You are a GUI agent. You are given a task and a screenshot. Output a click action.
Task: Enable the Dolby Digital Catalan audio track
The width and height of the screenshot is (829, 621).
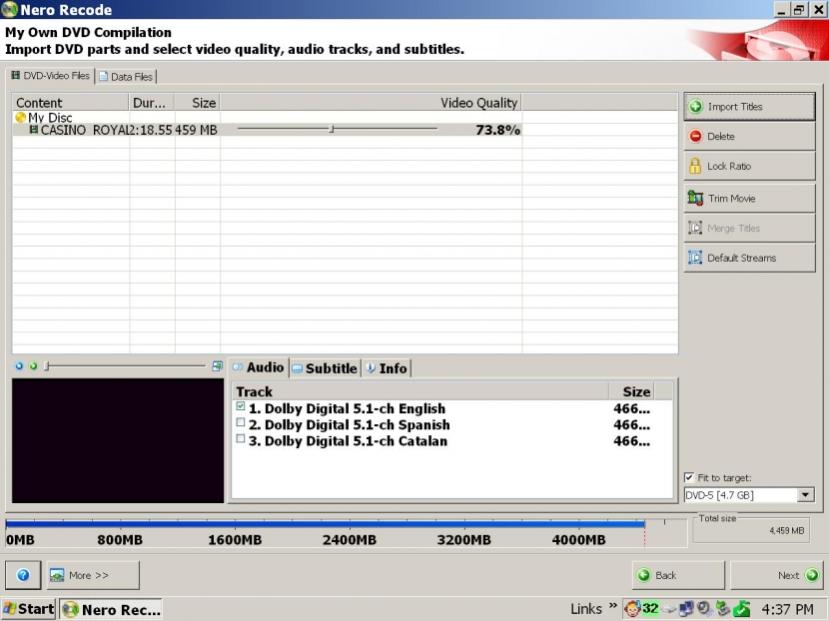point(241,439)
